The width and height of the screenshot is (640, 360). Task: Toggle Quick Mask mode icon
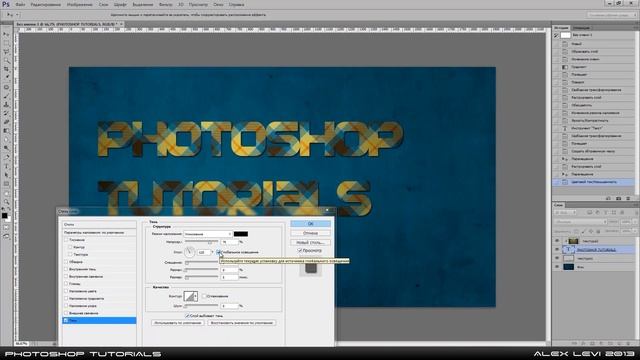tap(6, 227)
